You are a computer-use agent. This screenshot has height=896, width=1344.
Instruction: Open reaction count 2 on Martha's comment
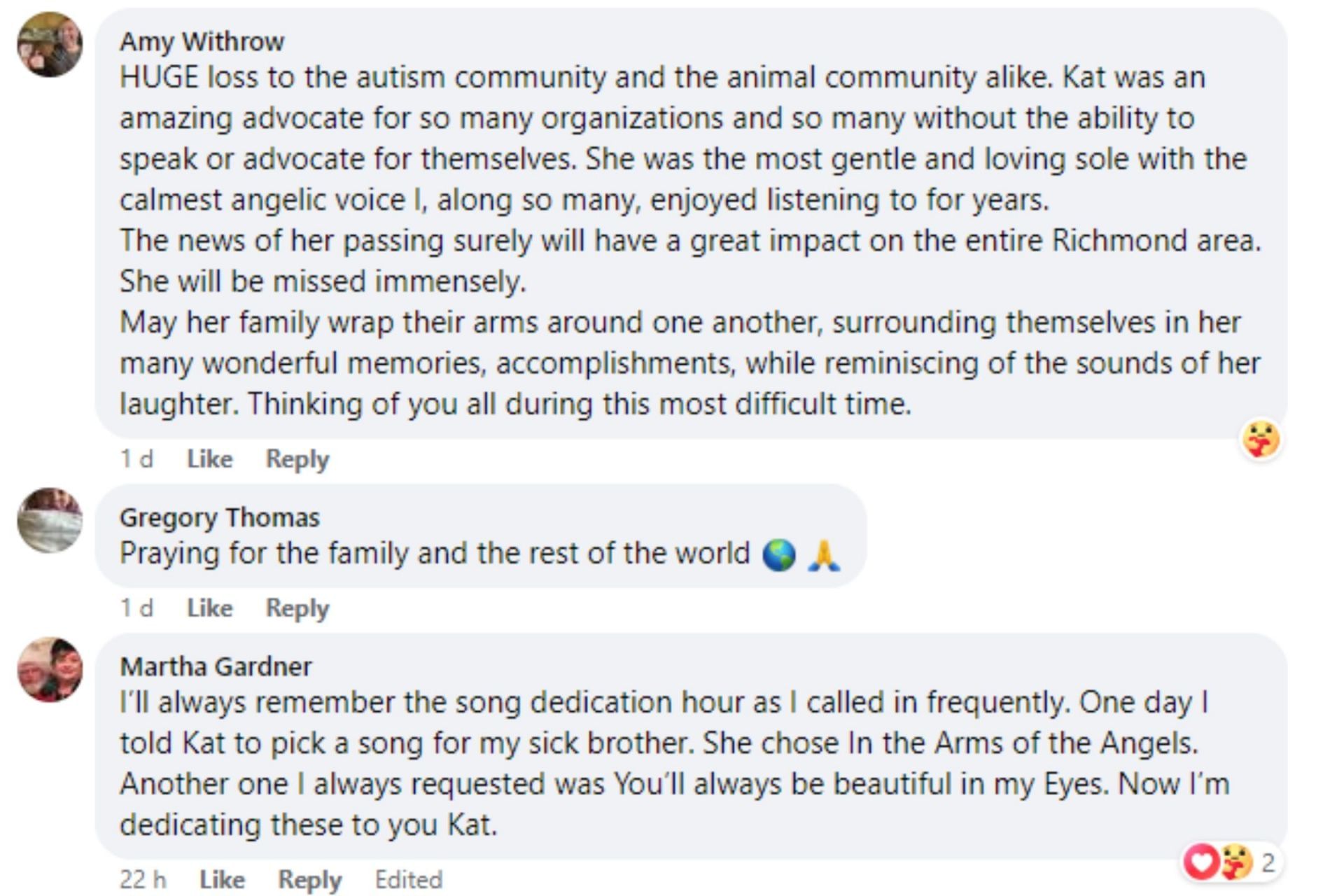click(1268, 863)
